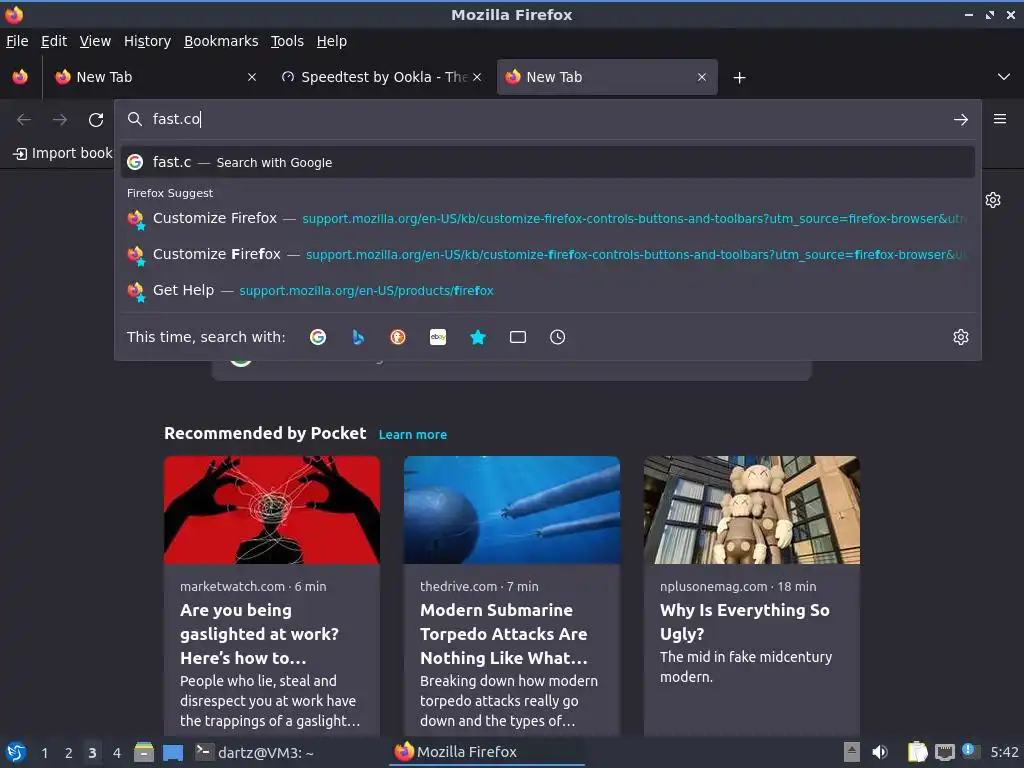Search this time with DuckDuckGo
Image resolution: width=1024 pixels, height=768 pixels.
click(x=398, y=337)
